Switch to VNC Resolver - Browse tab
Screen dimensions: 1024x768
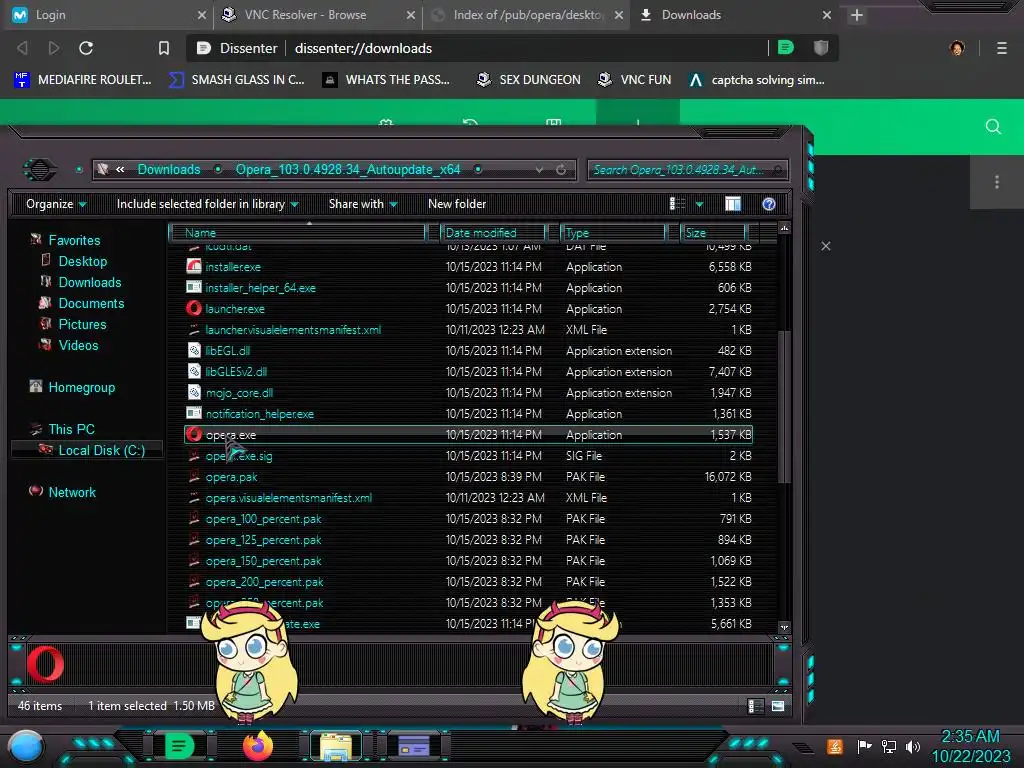point(318,14)
